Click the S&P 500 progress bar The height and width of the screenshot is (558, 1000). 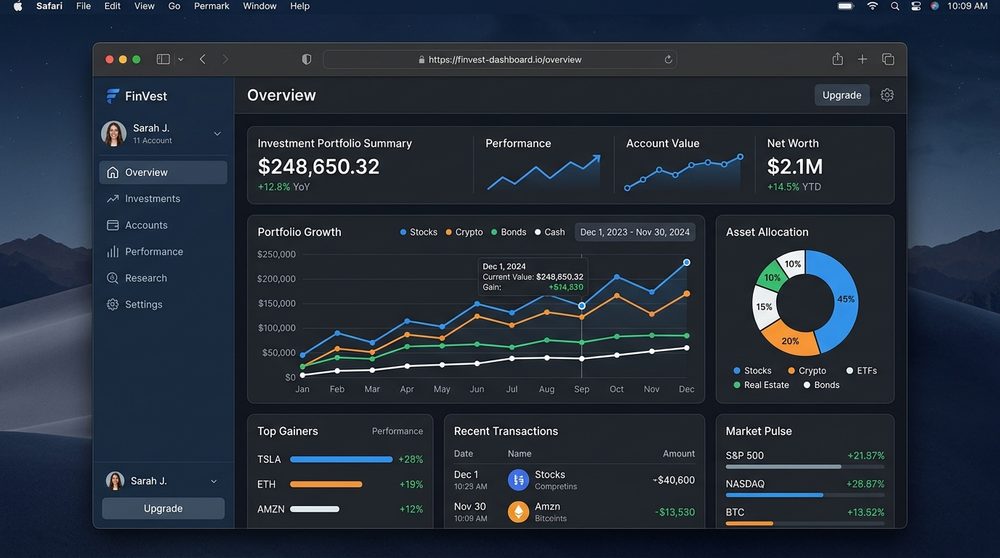point(805,467)
